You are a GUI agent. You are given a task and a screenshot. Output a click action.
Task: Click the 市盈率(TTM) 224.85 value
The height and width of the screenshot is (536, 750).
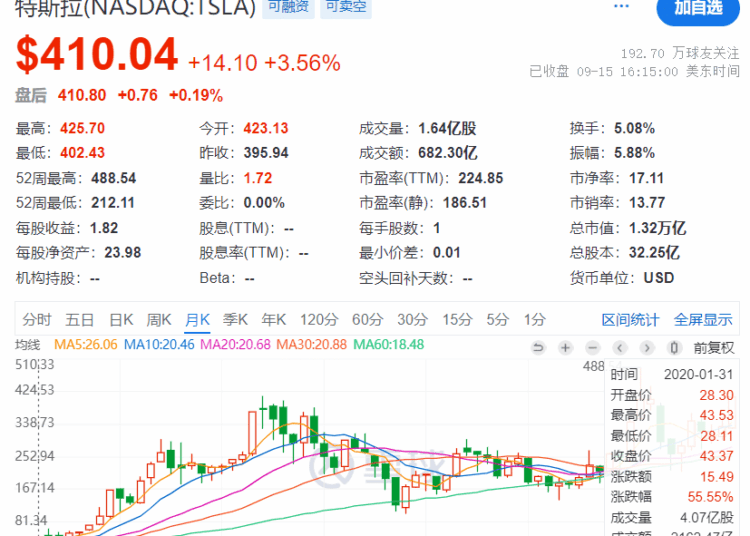pos(481,178)
